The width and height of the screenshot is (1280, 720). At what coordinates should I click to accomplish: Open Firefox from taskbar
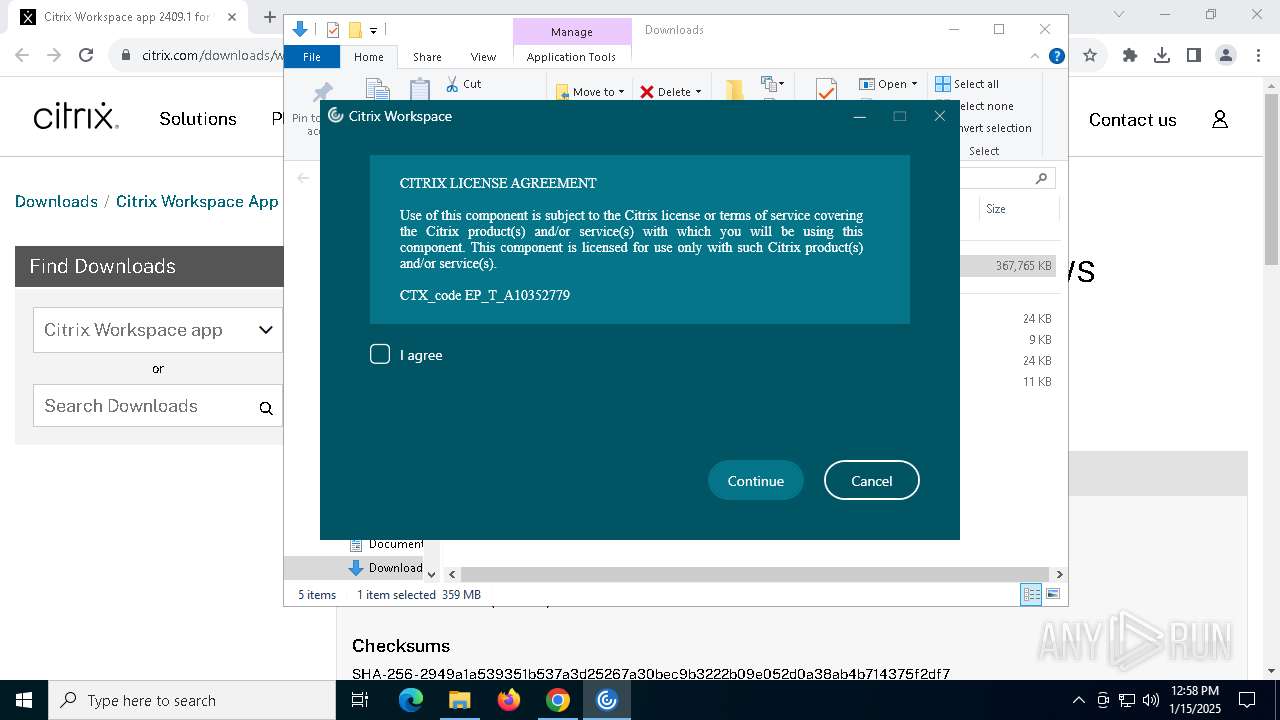pyautogui.click(x=509, y=700)
